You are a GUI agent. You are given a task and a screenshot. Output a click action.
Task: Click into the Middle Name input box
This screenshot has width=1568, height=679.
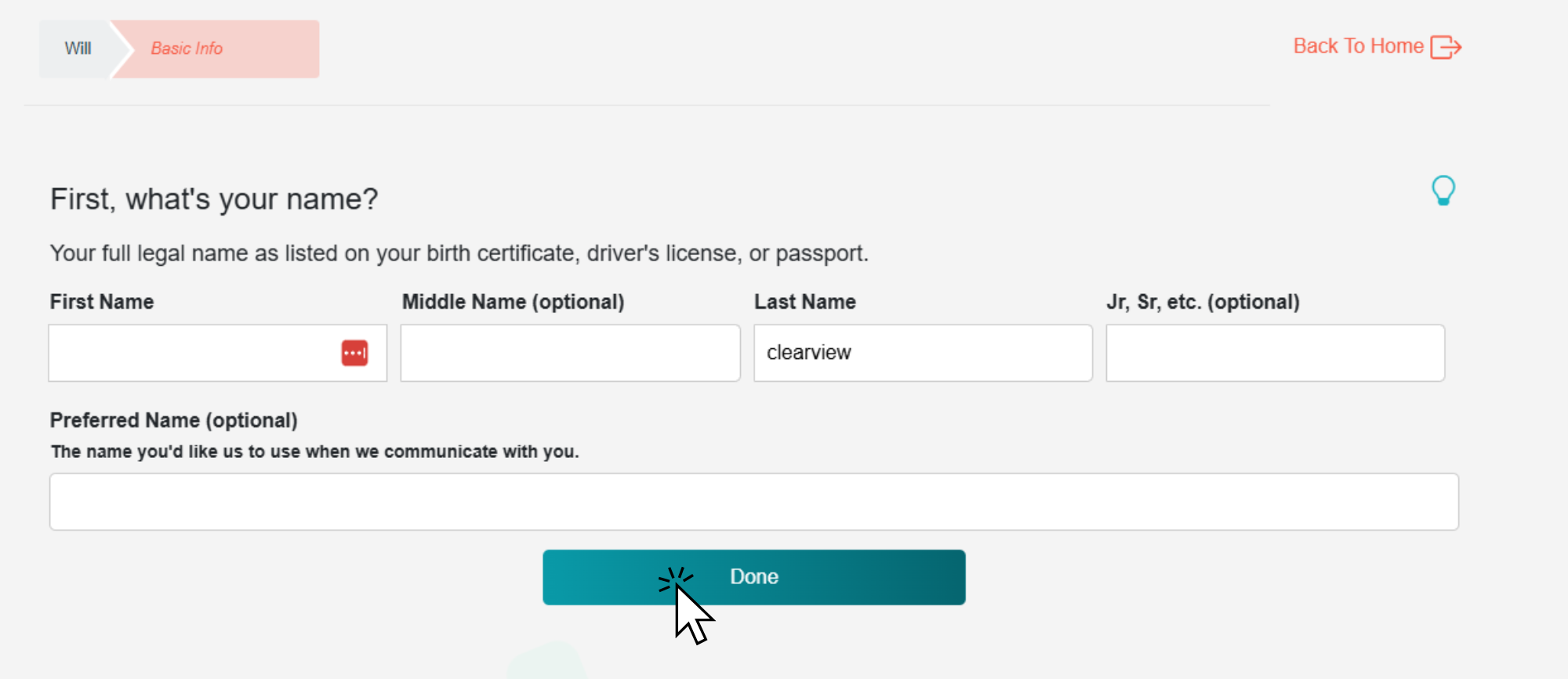(x=570, y=353)
